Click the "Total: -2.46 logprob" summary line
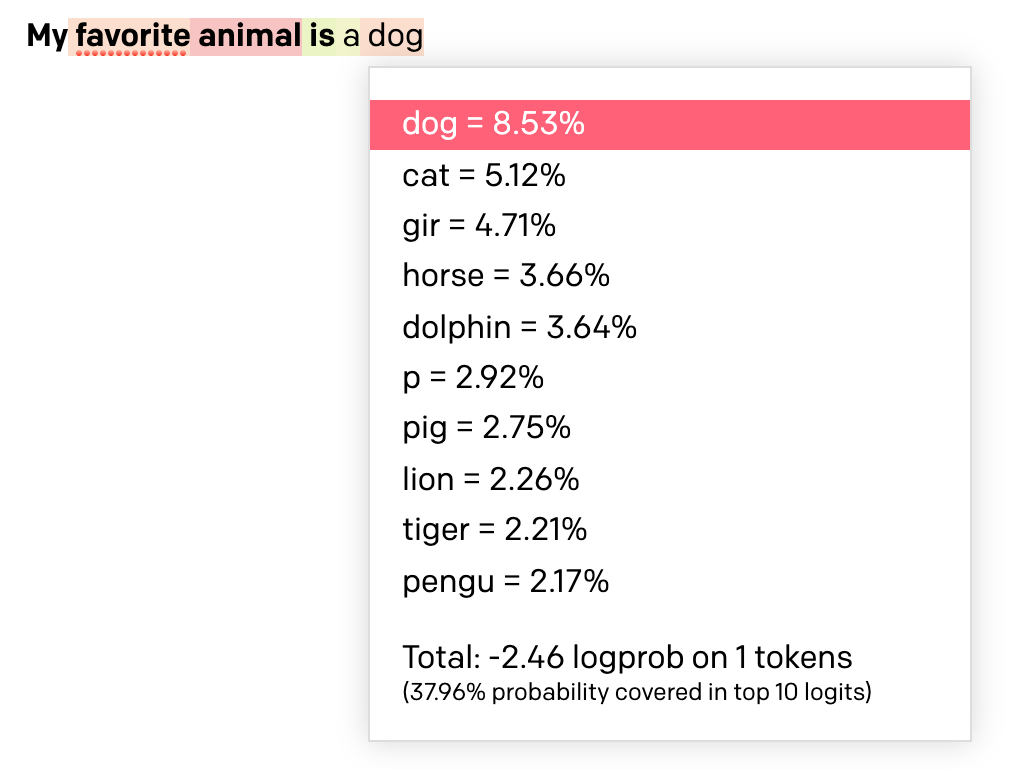The height and width of the screenshot is (770, 1024). pos(627,657)
